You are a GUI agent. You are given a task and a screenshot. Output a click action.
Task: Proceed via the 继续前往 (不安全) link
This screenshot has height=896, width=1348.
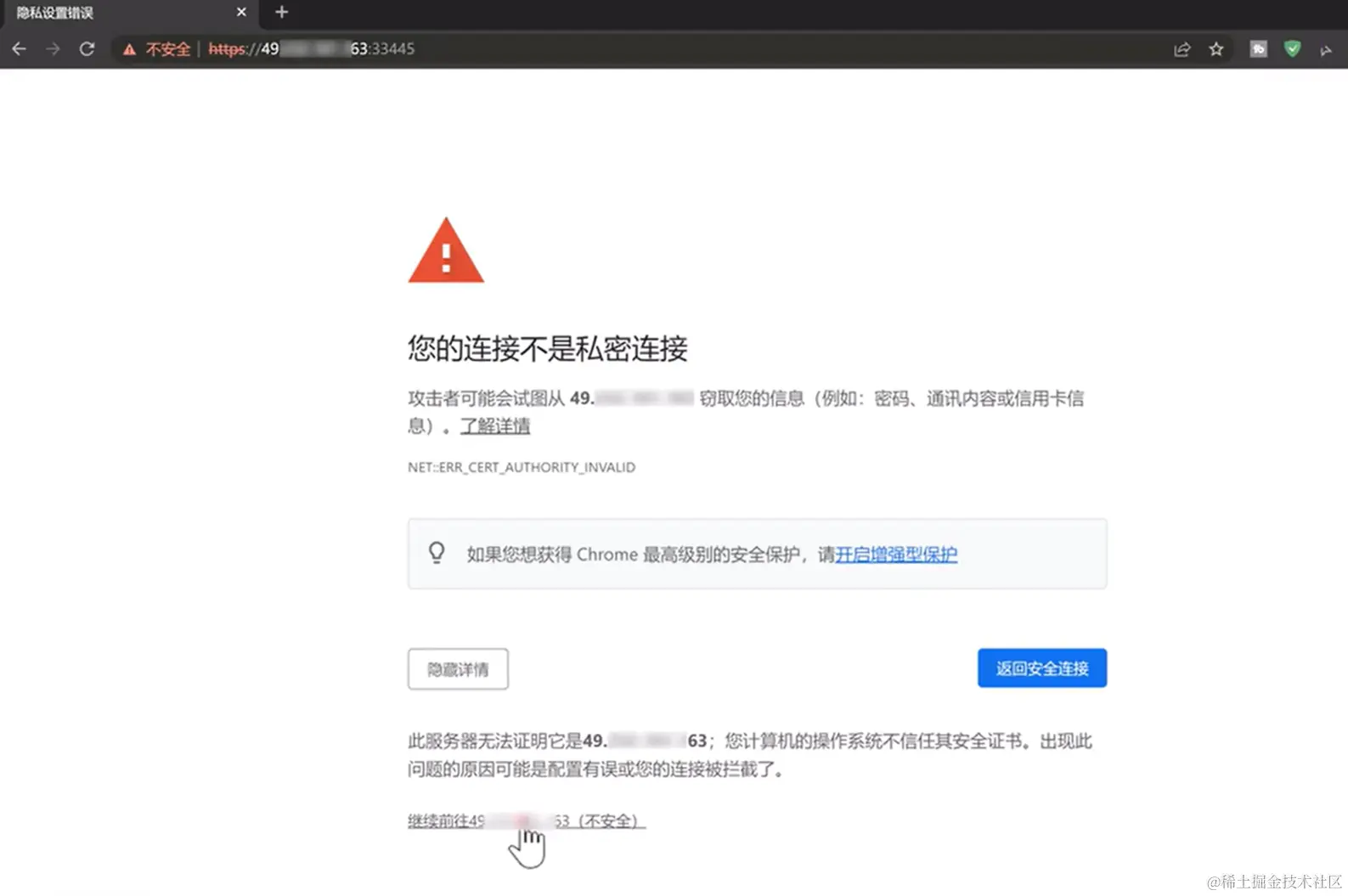tap(527, 821)
